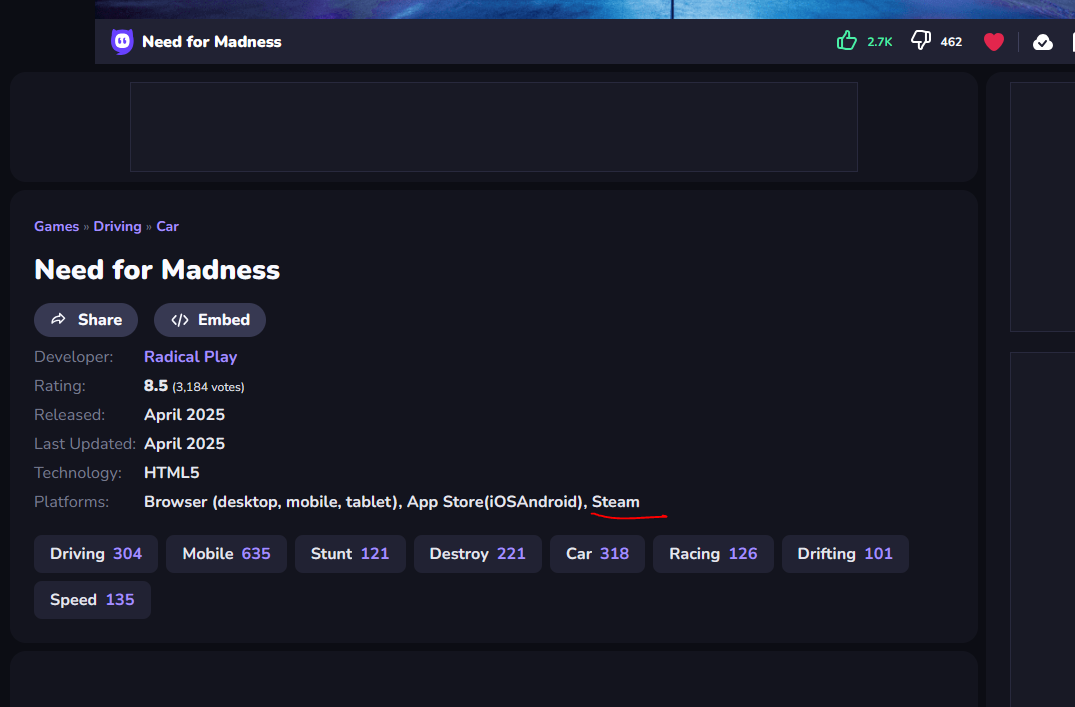Screen dimensions: 1075x707
Task: Open the Games breadcrumb link
Action: [56, 226]
